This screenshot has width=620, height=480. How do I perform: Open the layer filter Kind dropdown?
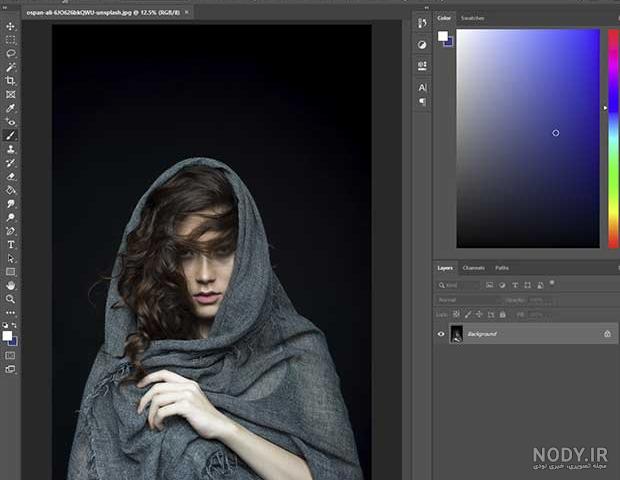(x=459, y=285)
